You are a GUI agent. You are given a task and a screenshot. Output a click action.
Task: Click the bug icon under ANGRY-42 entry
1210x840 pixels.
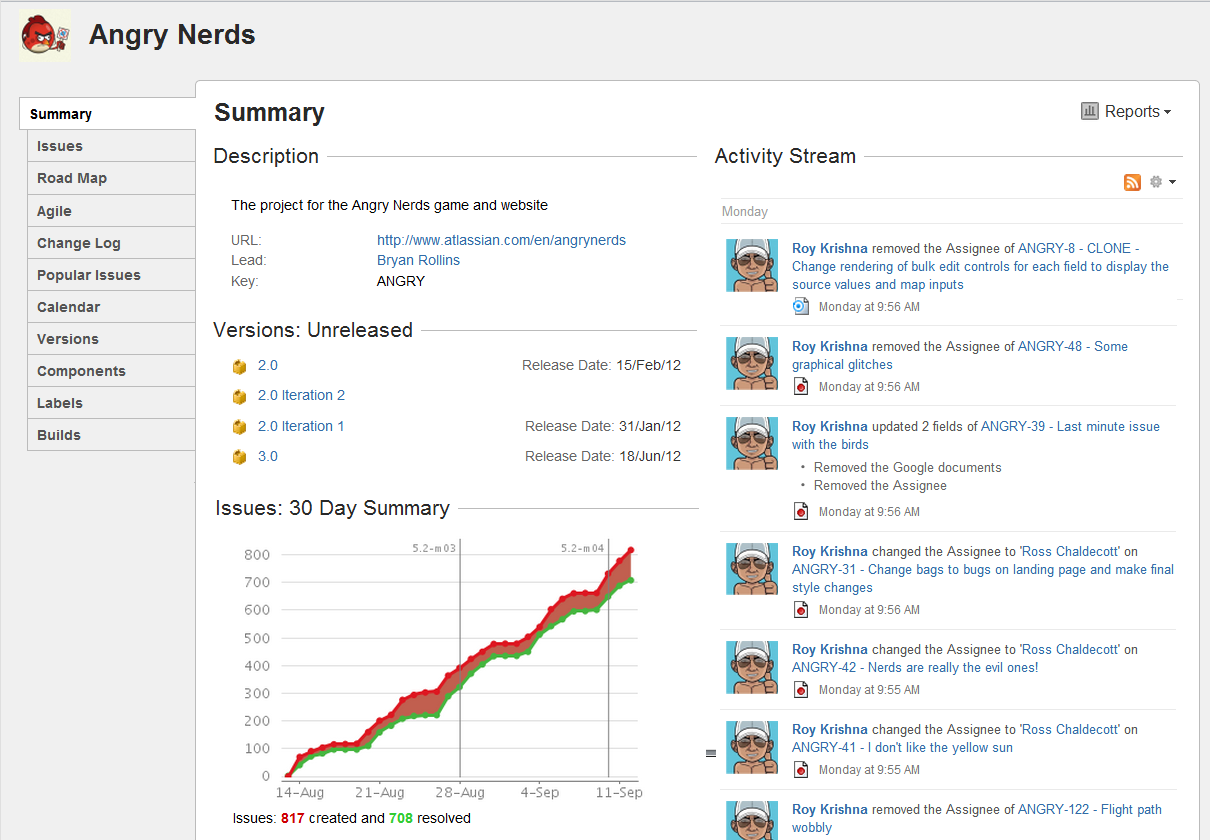800,690
